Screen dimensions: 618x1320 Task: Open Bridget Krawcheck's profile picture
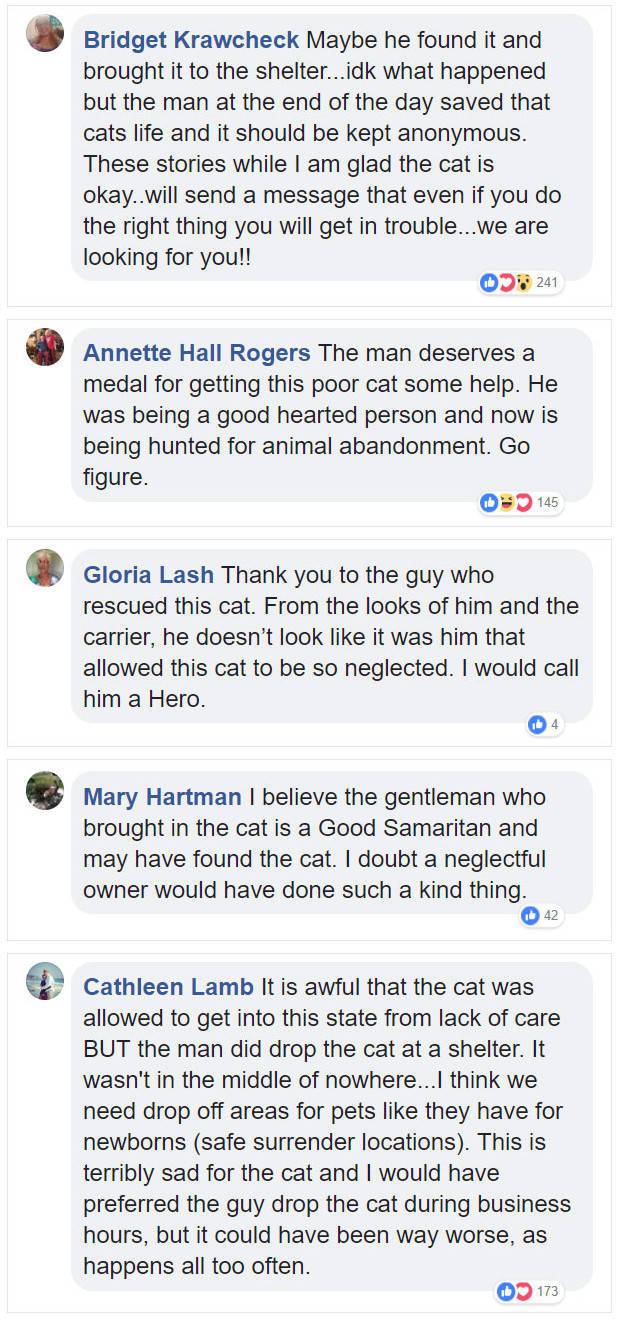(x=45, y=33)
